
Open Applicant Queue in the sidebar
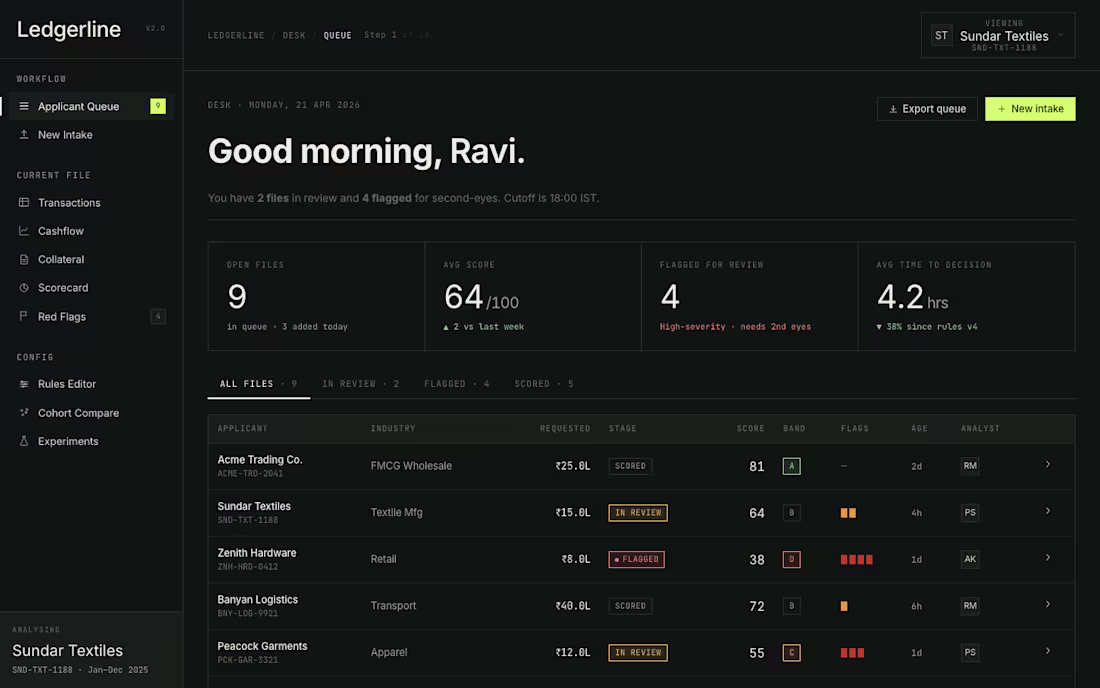(91, 107)
